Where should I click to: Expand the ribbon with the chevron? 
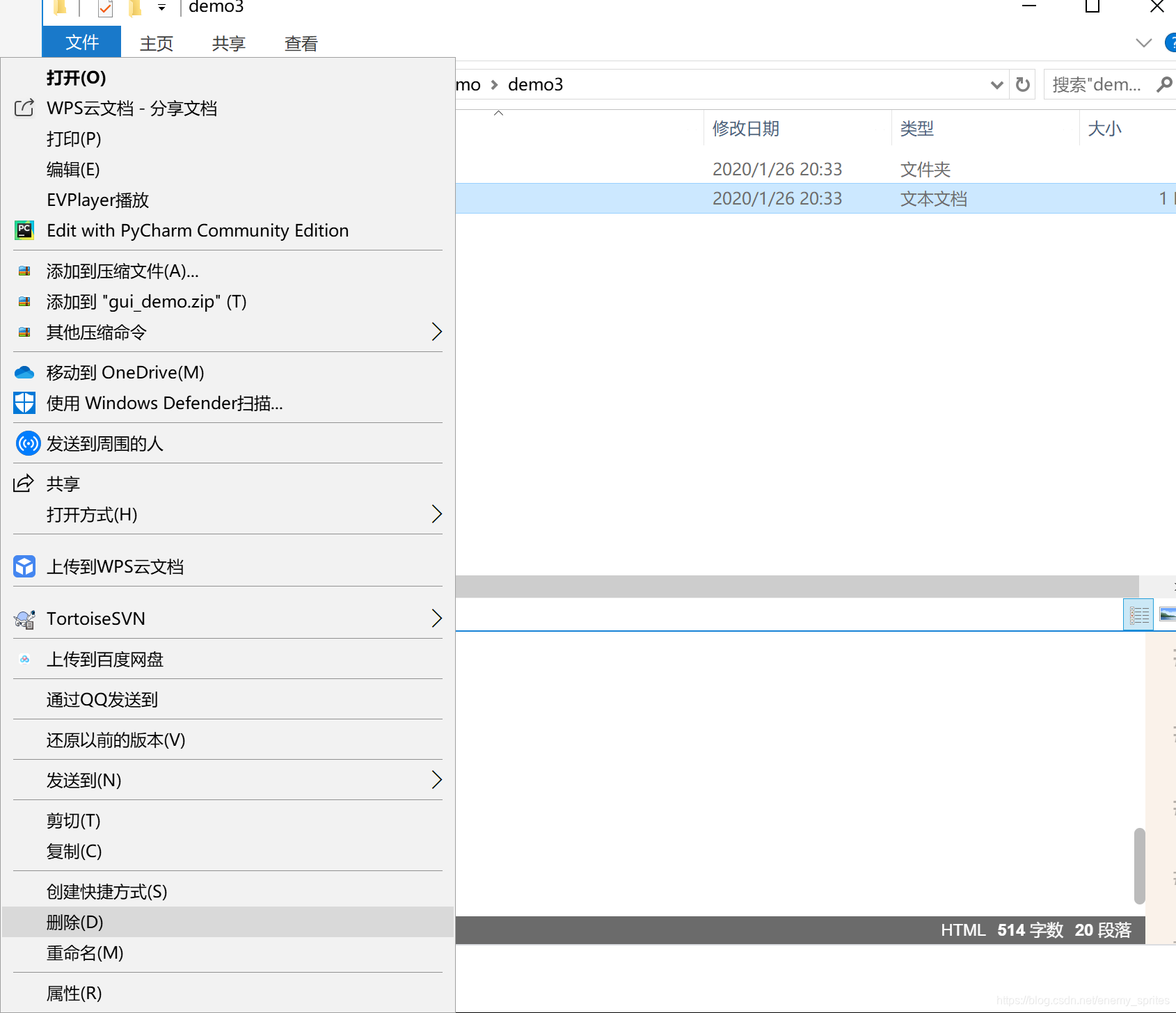click(x=1143, y=43)
